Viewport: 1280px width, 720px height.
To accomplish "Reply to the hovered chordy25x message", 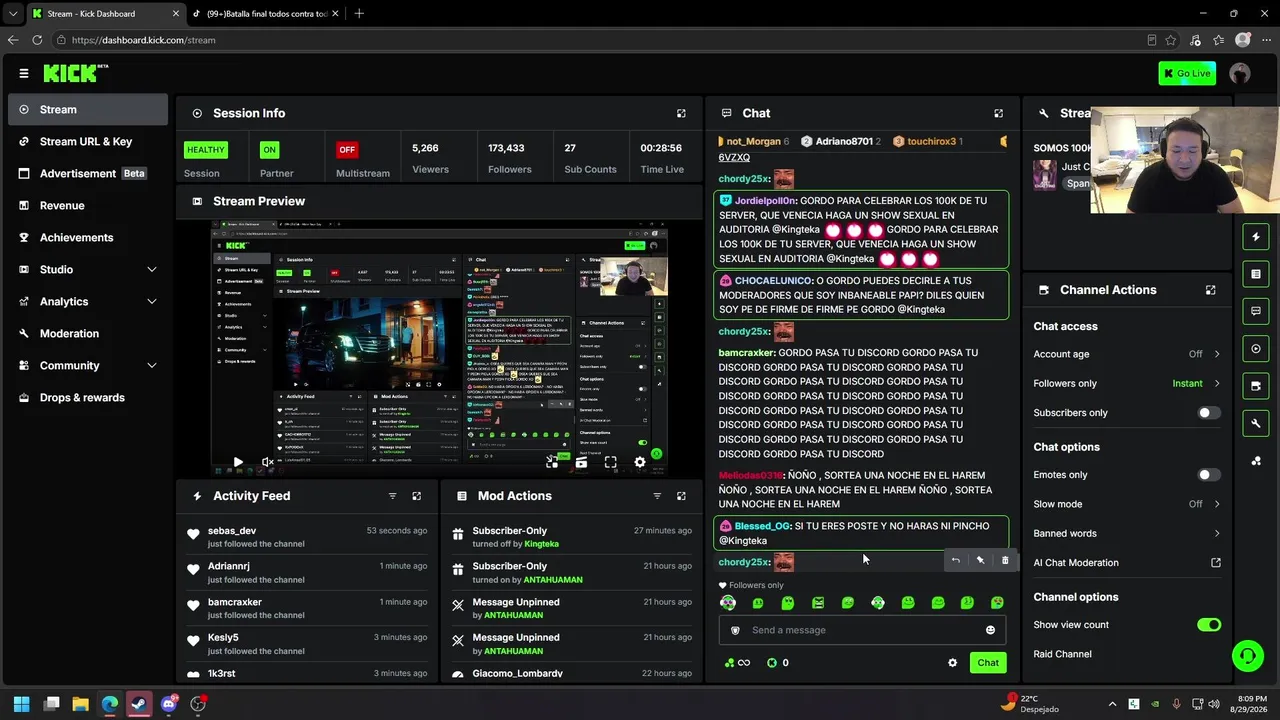I will [955, 560].
